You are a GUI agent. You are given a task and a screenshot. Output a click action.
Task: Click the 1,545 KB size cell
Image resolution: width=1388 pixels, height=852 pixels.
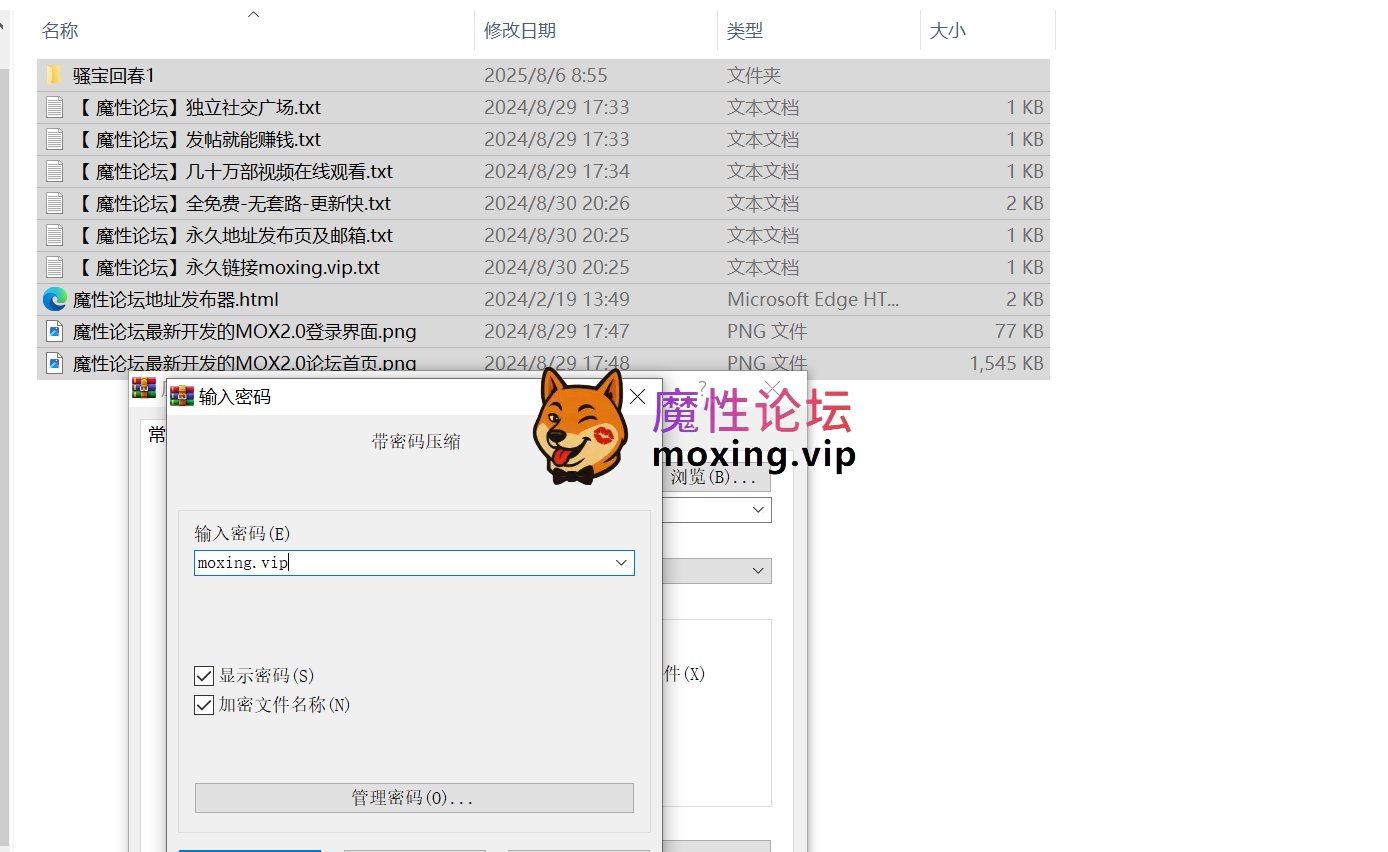point(1007,364)
